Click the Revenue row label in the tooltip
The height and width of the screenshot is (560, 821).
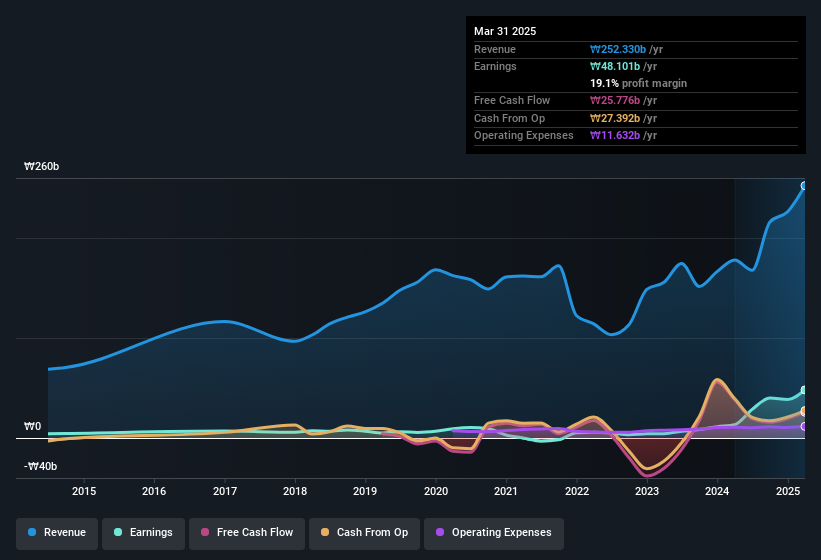tap(495, 49)
